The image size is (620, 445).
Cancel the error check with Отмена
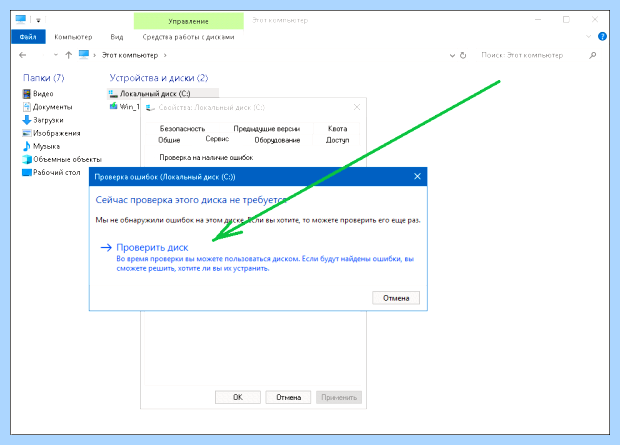point(396,298)
